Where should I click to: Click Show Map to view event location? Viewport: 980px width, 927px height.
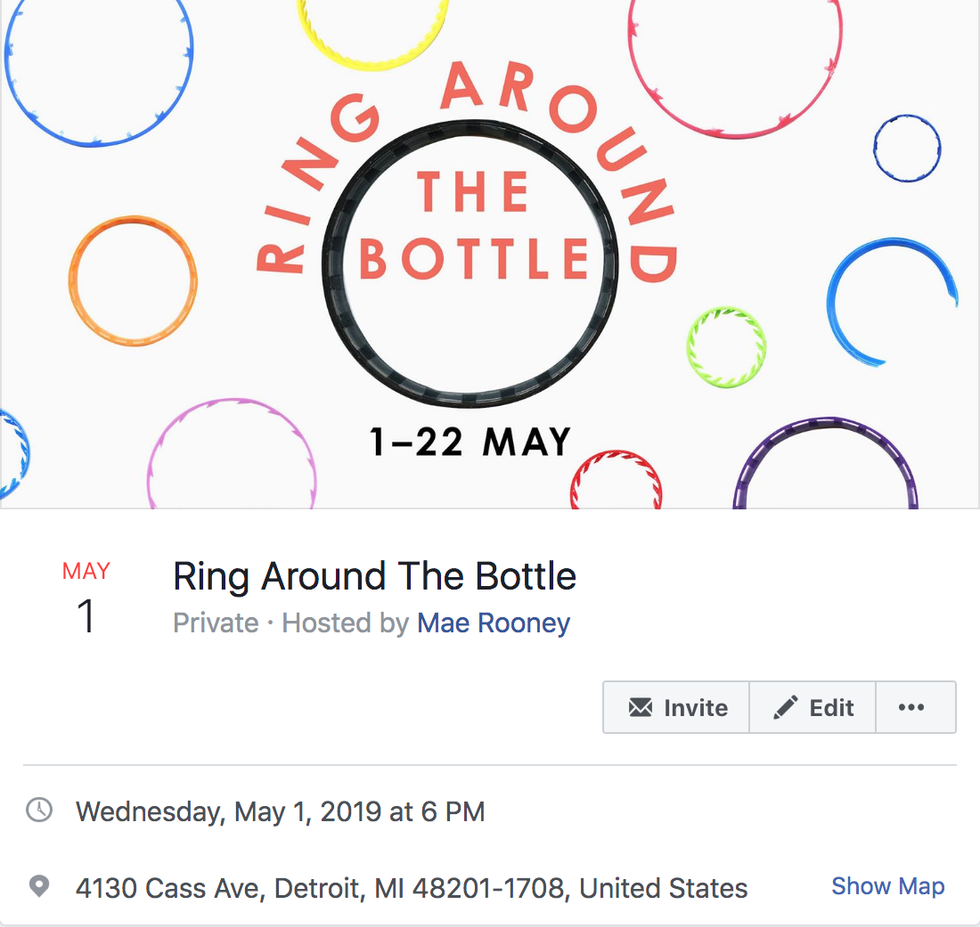pos(888,886)
